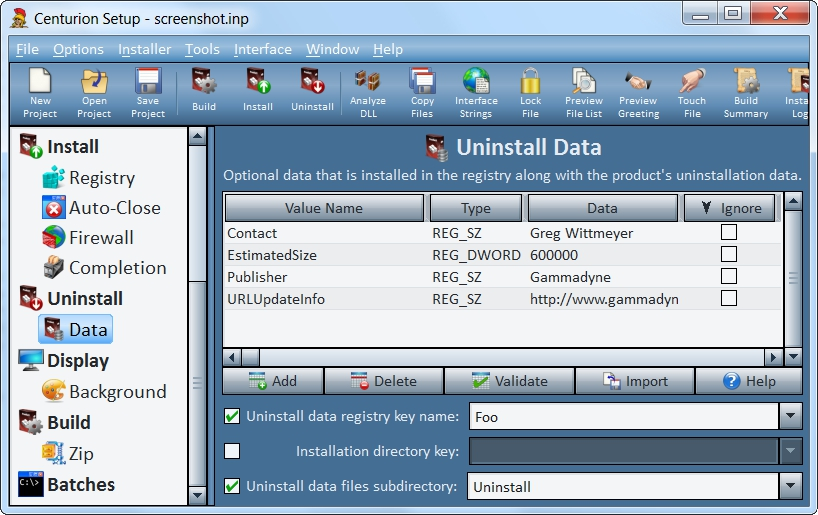Select Data under Uninstall in sidebar

point(76,329)
